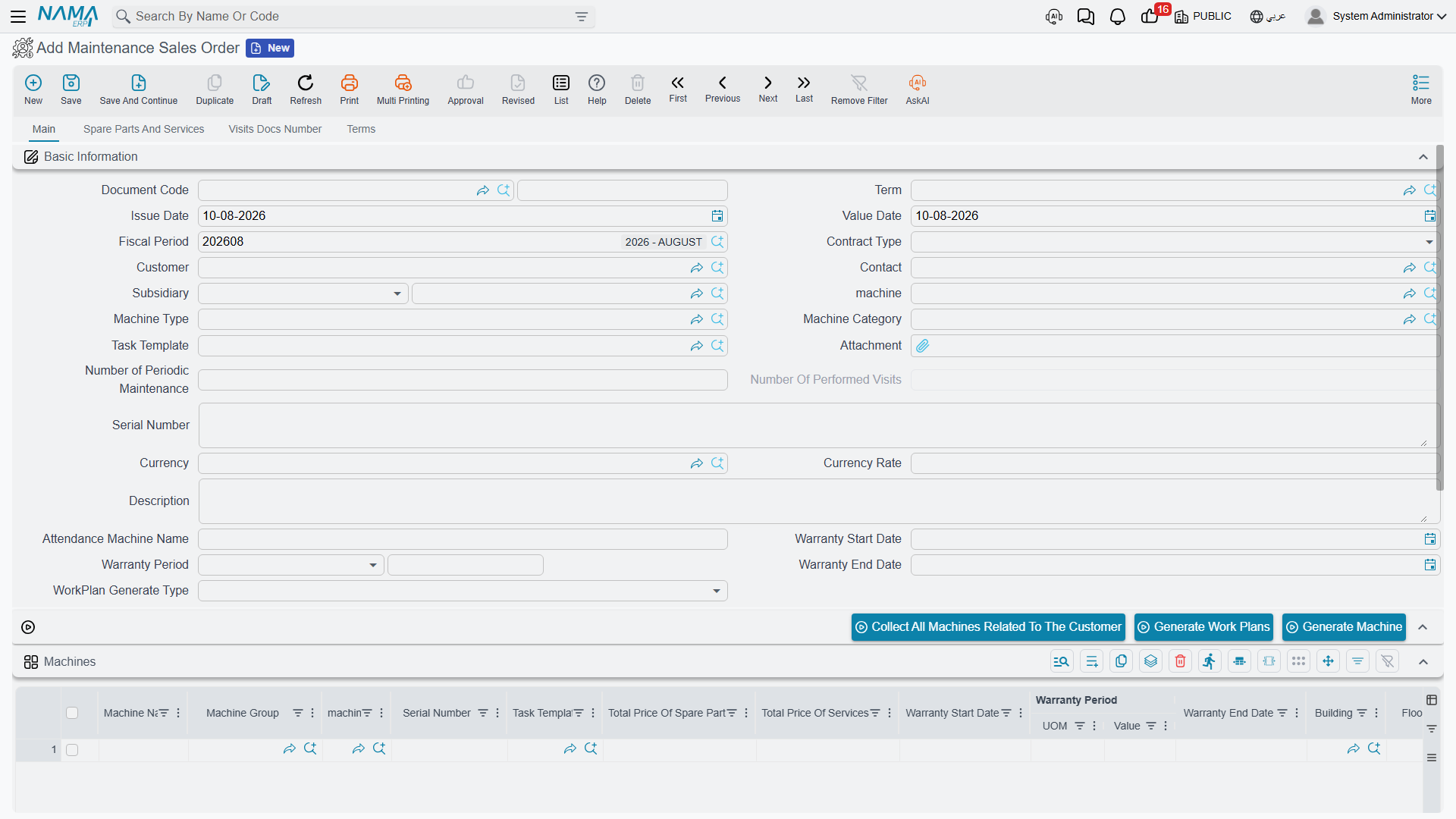Go to First record
1456x819 pixels.
(678, 89)
